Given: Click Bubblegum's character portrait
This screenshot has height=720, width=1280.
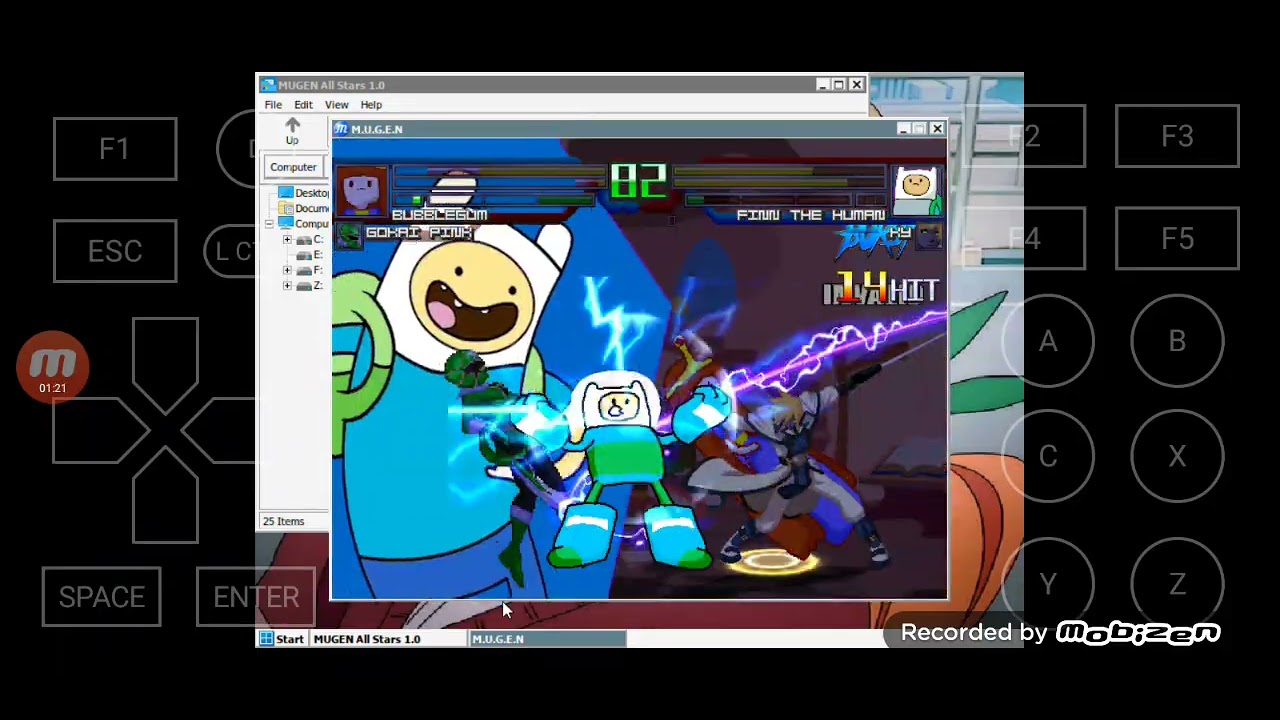Looking at the screenshot, I should [362, 192].
